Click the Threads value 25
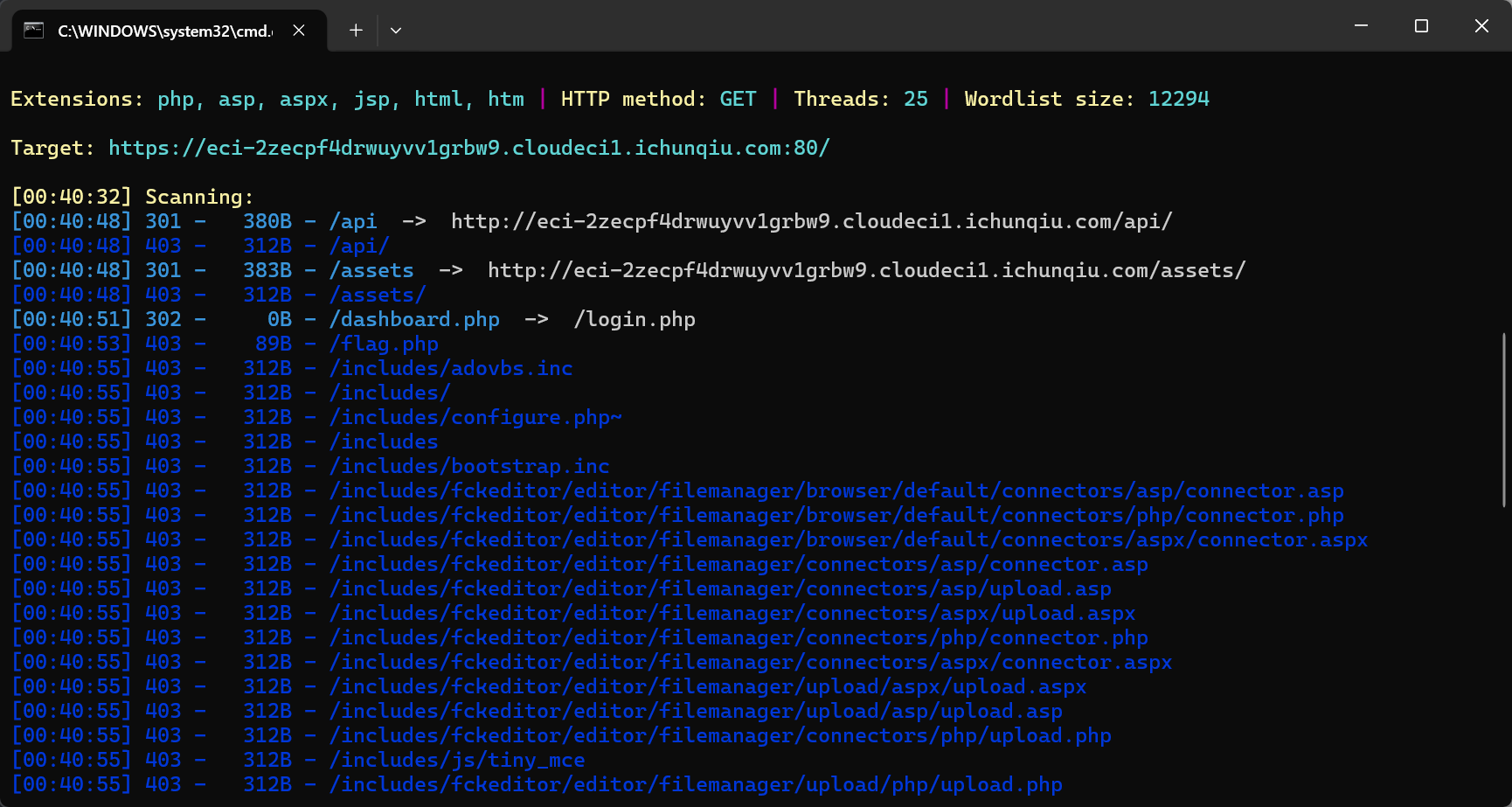The height and width of the screenshot is (807, 1512). pyautogui.click(x=916, y=99)
